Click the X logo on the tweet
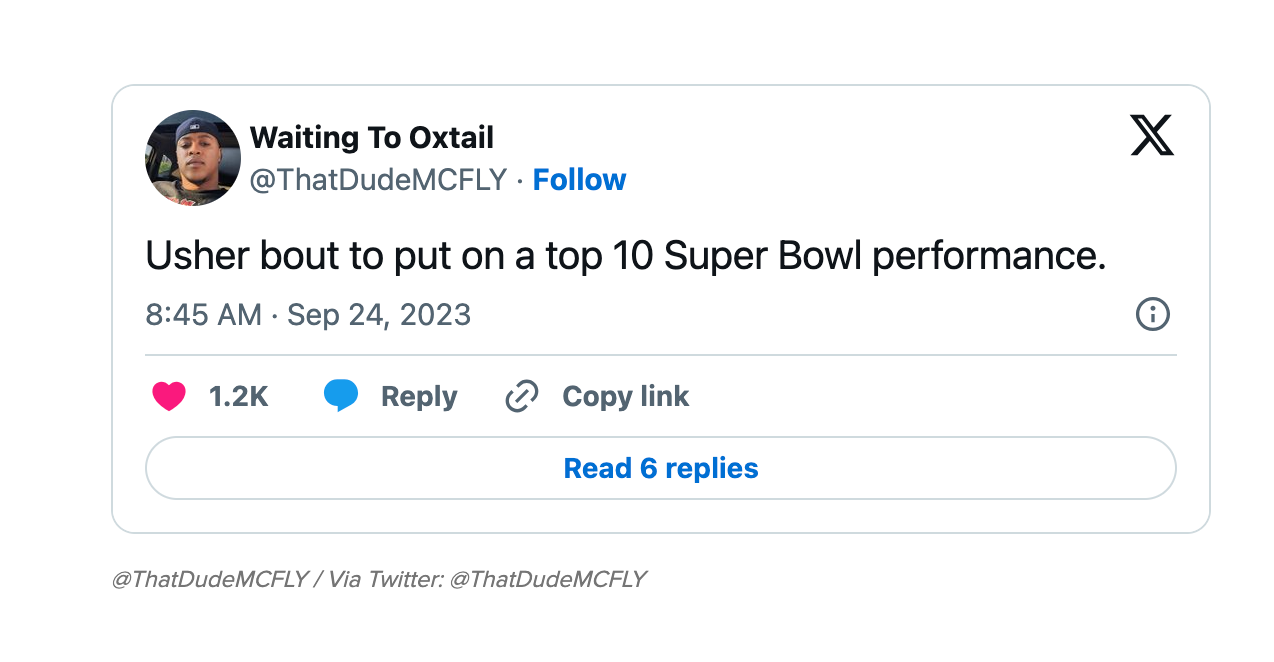This screenshot has width=1274, height=662. pyautogui.click(x=1152, y=135)
